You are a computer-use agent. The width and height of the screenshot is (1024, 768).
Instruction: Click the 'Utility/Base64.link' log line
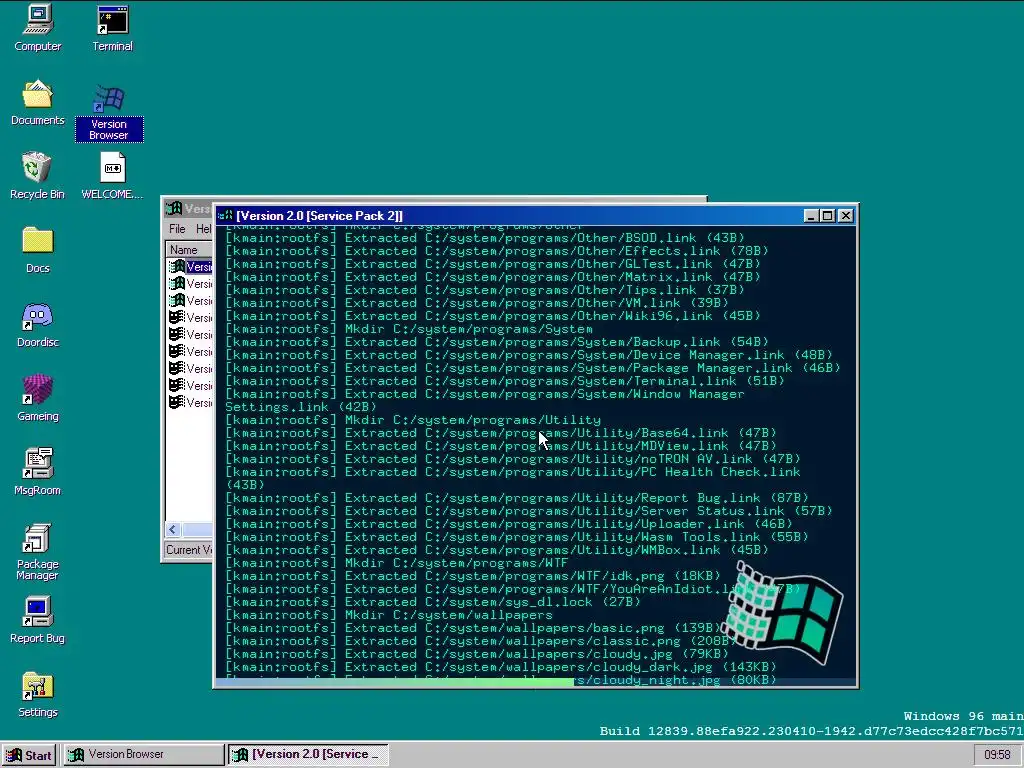(501, 433)
